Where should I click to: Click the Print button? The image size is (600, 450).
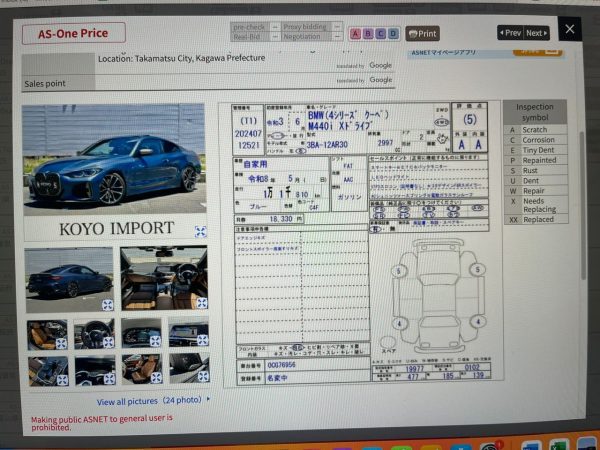pos(423,33)
